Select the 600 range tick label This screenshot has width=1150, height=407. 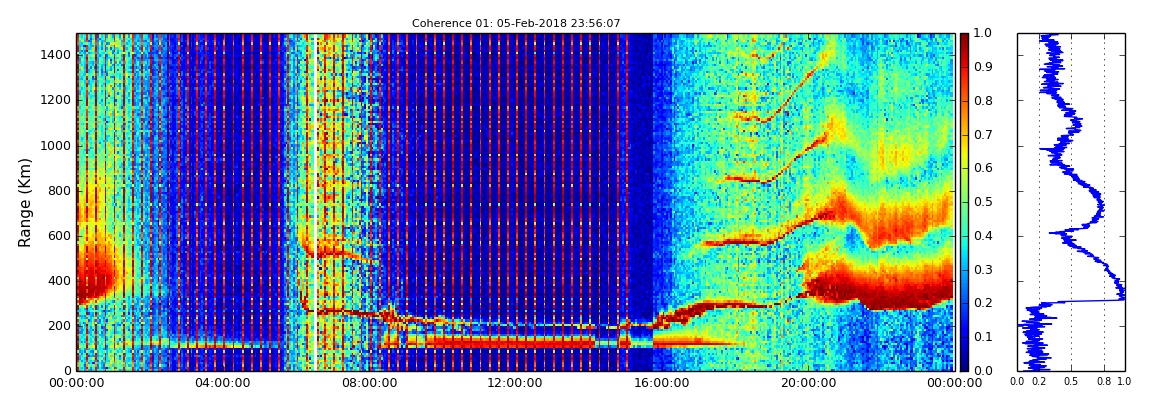(x=59, y=235)
